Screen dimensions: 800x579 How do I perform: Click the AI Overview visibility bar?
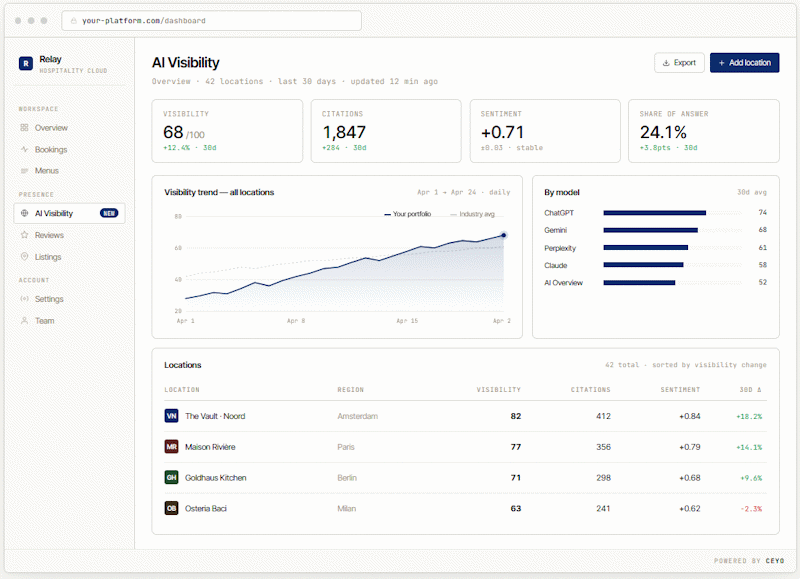click(639, 283)
